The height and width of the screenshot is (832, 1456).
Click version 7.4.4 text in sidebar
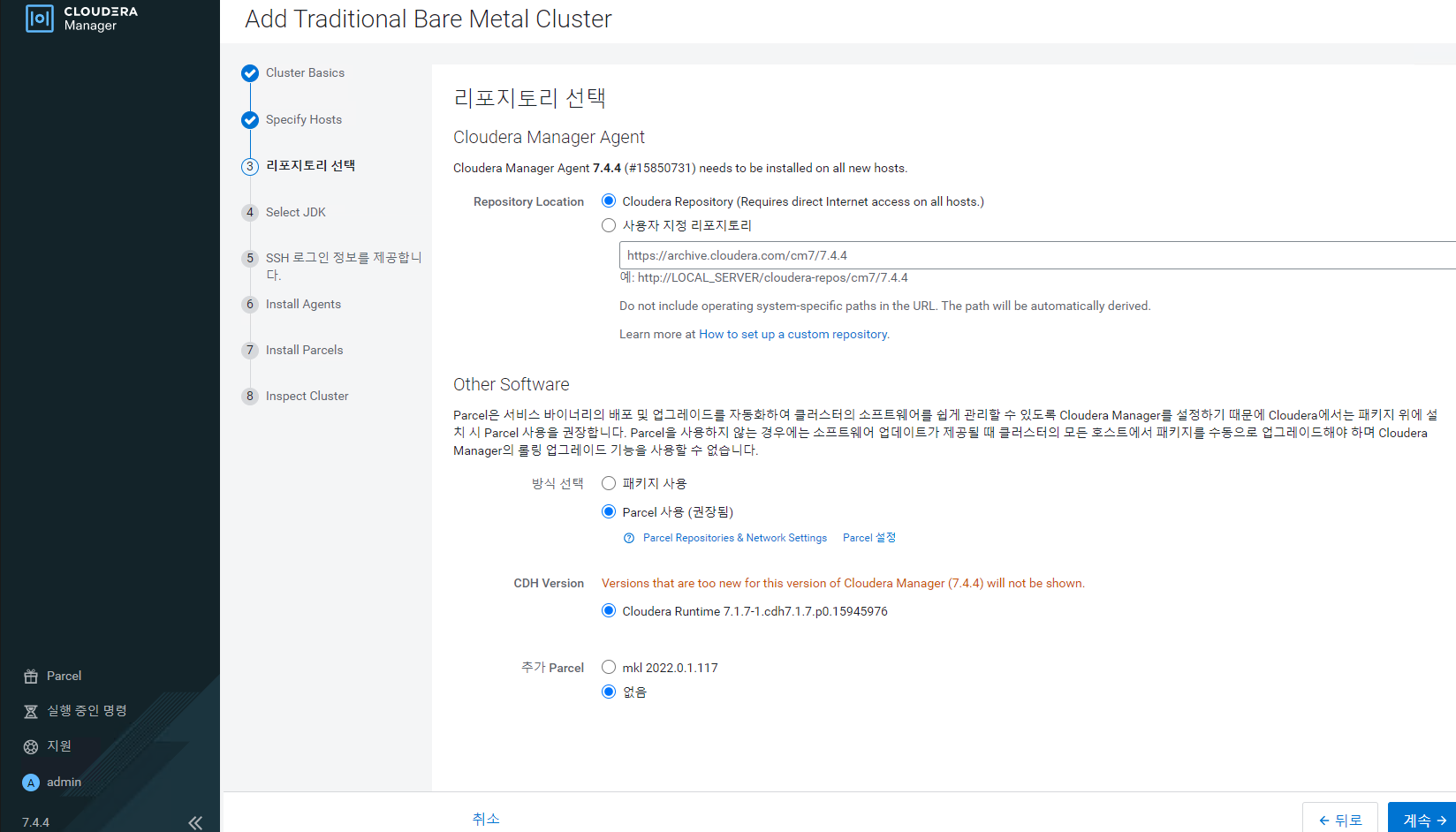(x=35, y=822)
